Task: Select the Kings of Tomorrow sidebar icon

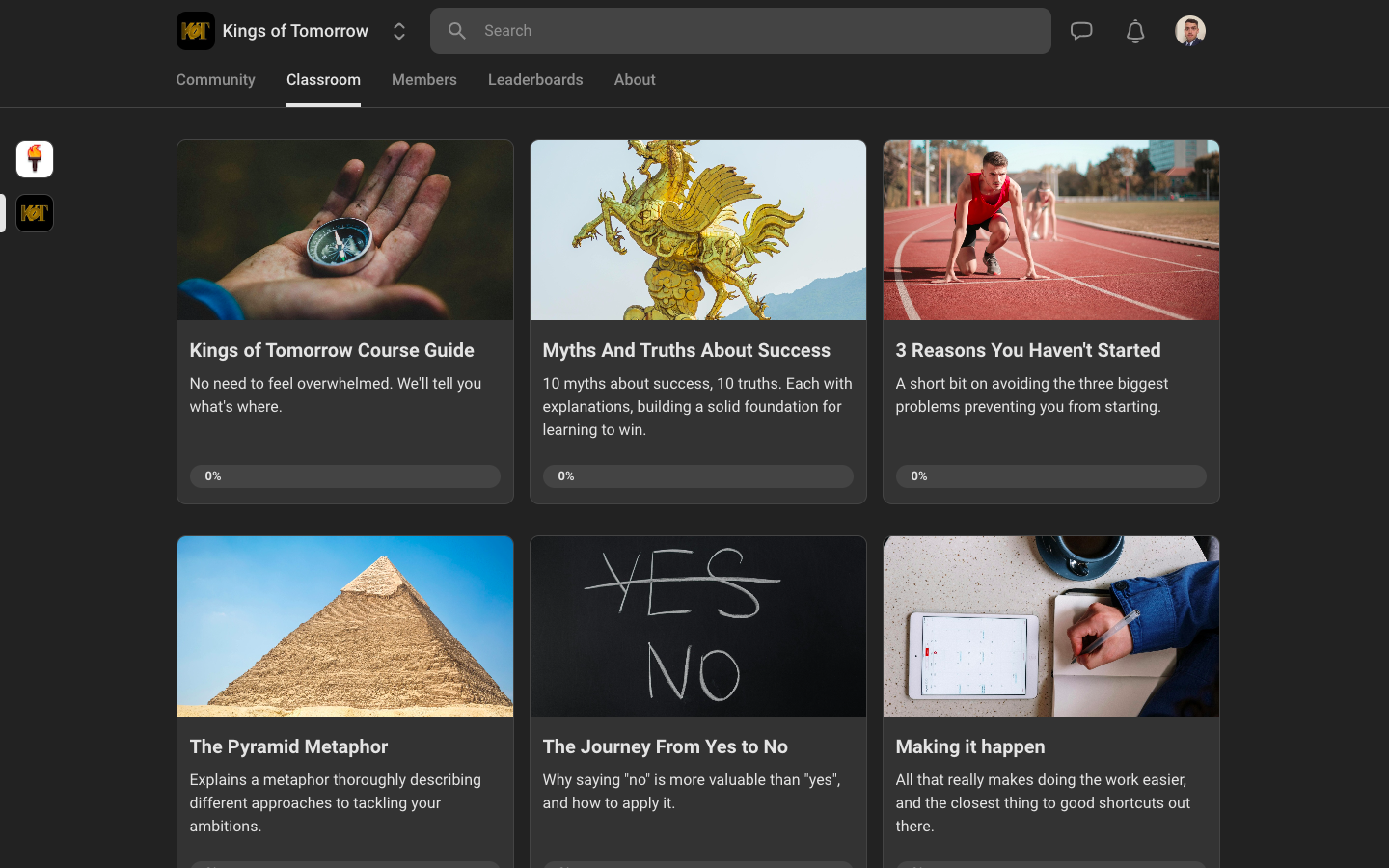Action: [35, 213]
